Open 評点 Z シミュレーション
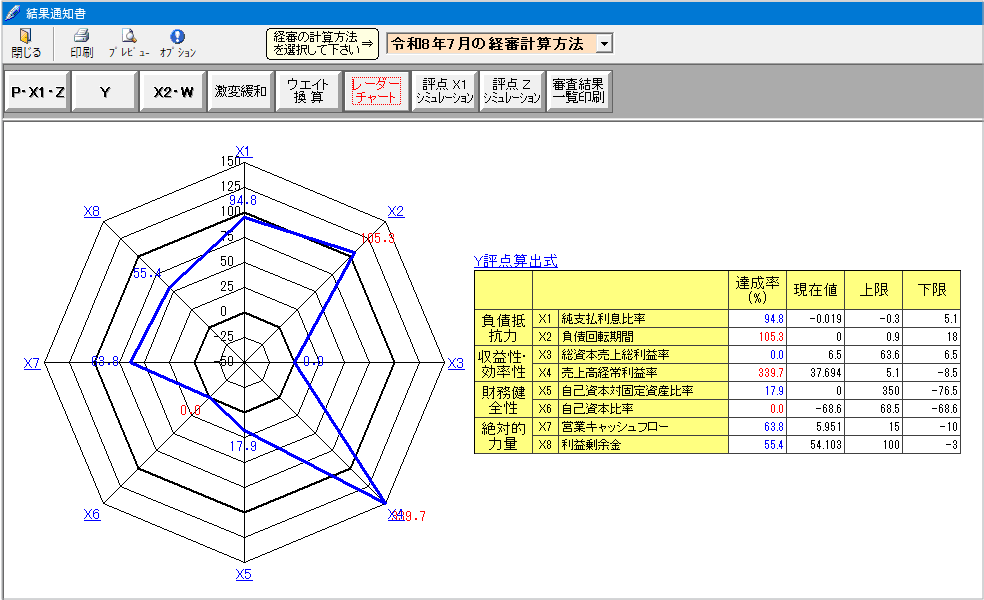 coord(511,92)
